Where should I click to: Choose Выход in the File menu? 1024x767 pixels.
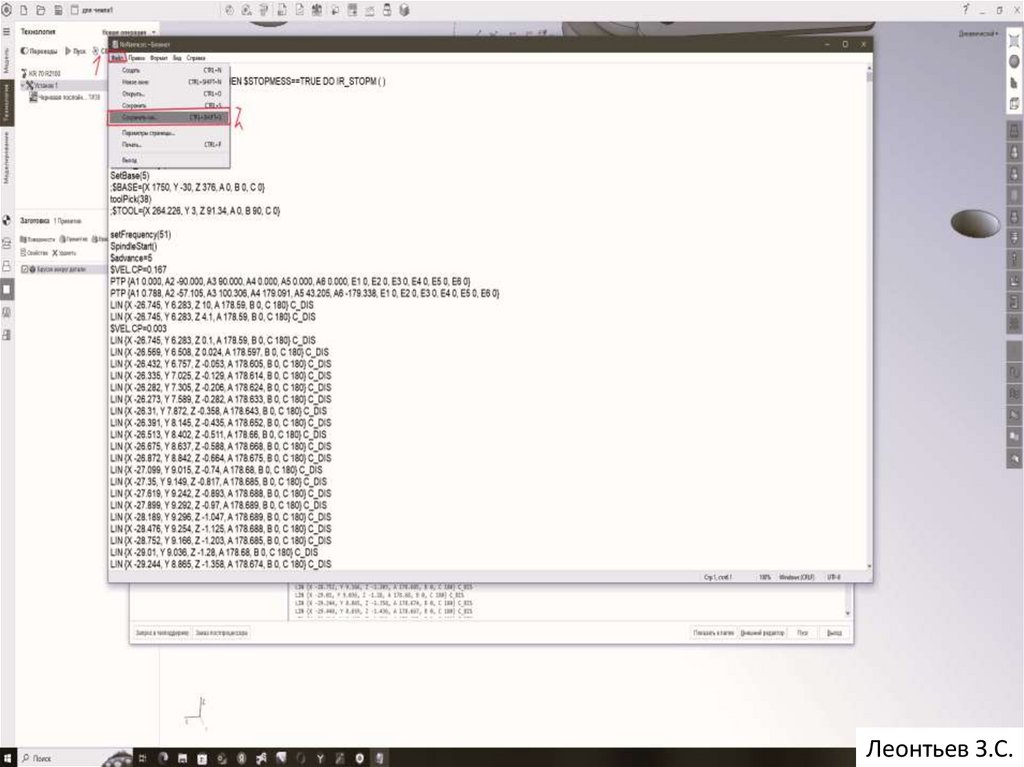click(168, 161)
